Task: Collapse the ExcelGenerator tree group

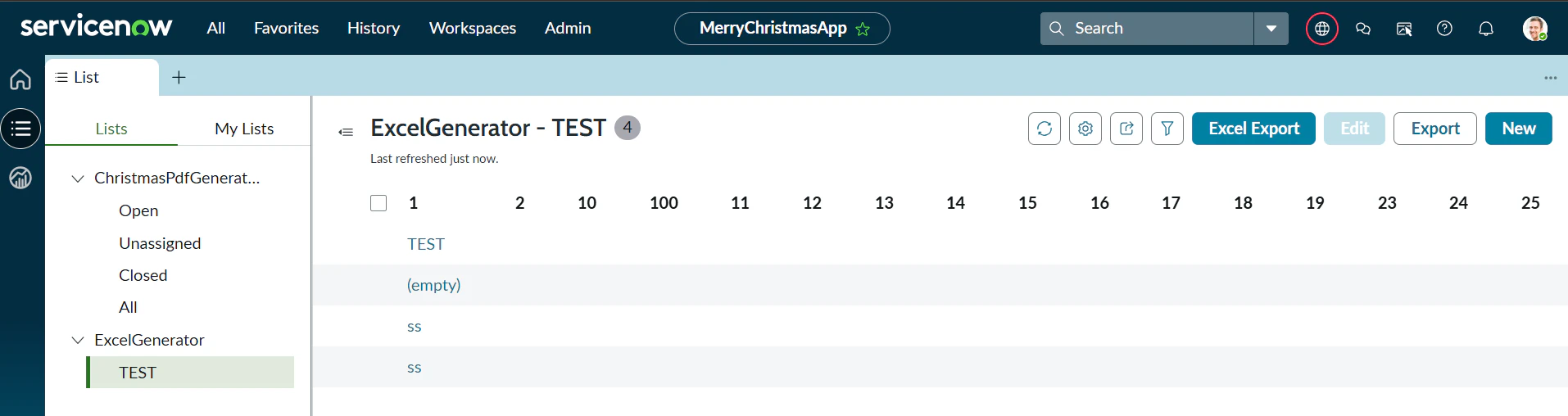Action: (78, 340)
